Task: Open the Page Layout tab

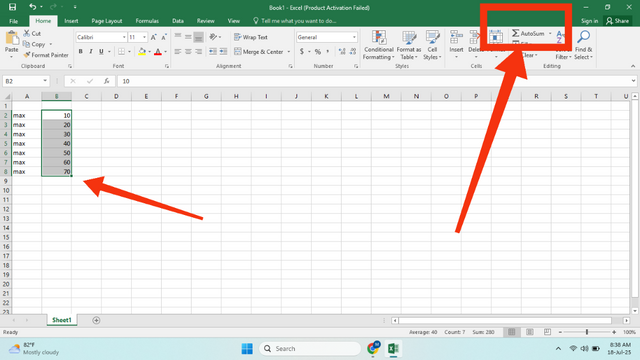Action: coord(107,21)
